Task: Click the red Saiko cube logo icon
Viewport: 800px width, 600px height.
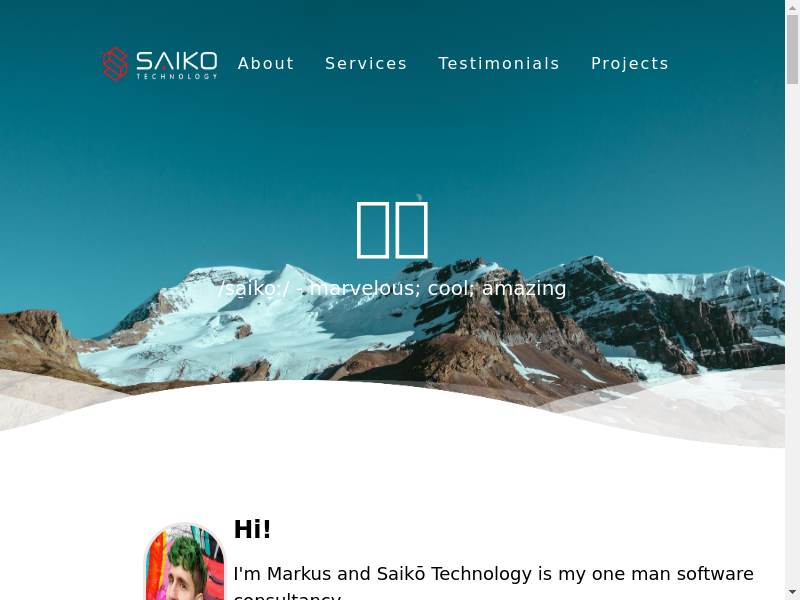Action: point(115,64)
